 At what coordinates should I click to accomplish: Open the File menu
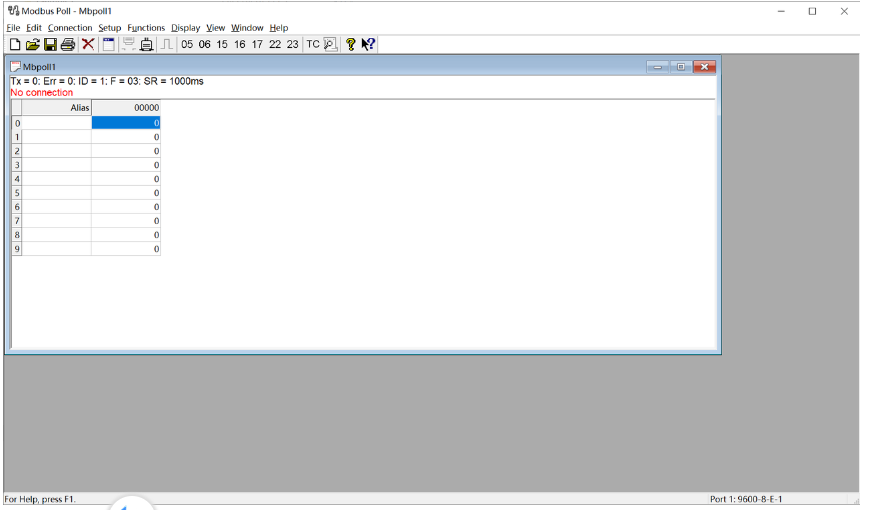coord(13,28)
